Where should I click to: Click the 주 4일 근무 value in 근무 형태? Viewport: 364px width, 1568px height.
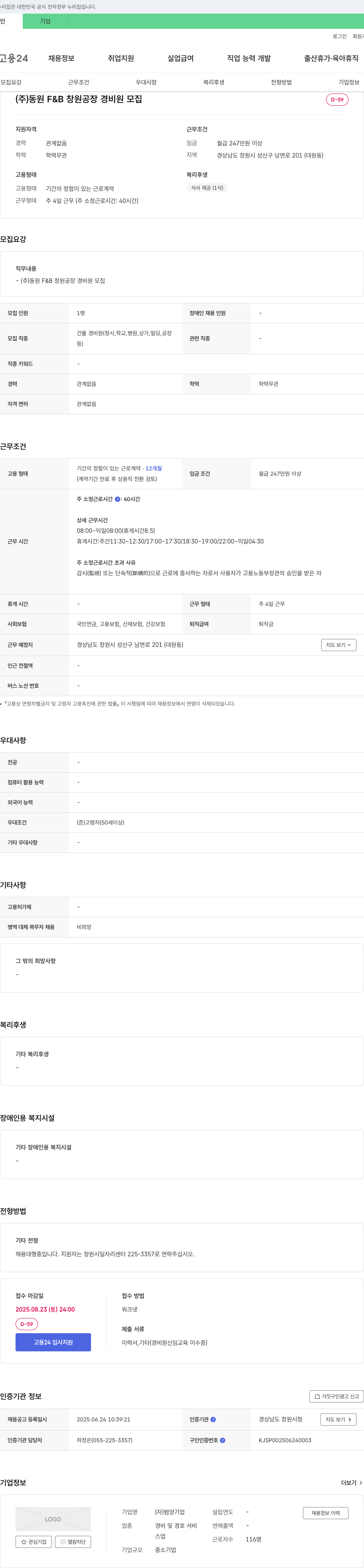pyautogui.click(x=272, y=604)
